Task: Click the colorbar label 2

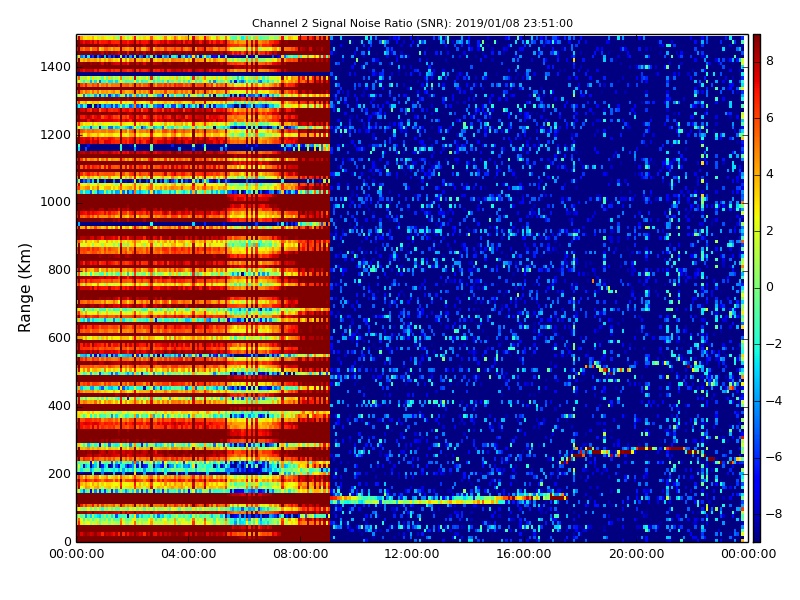Action: point(770,231)
